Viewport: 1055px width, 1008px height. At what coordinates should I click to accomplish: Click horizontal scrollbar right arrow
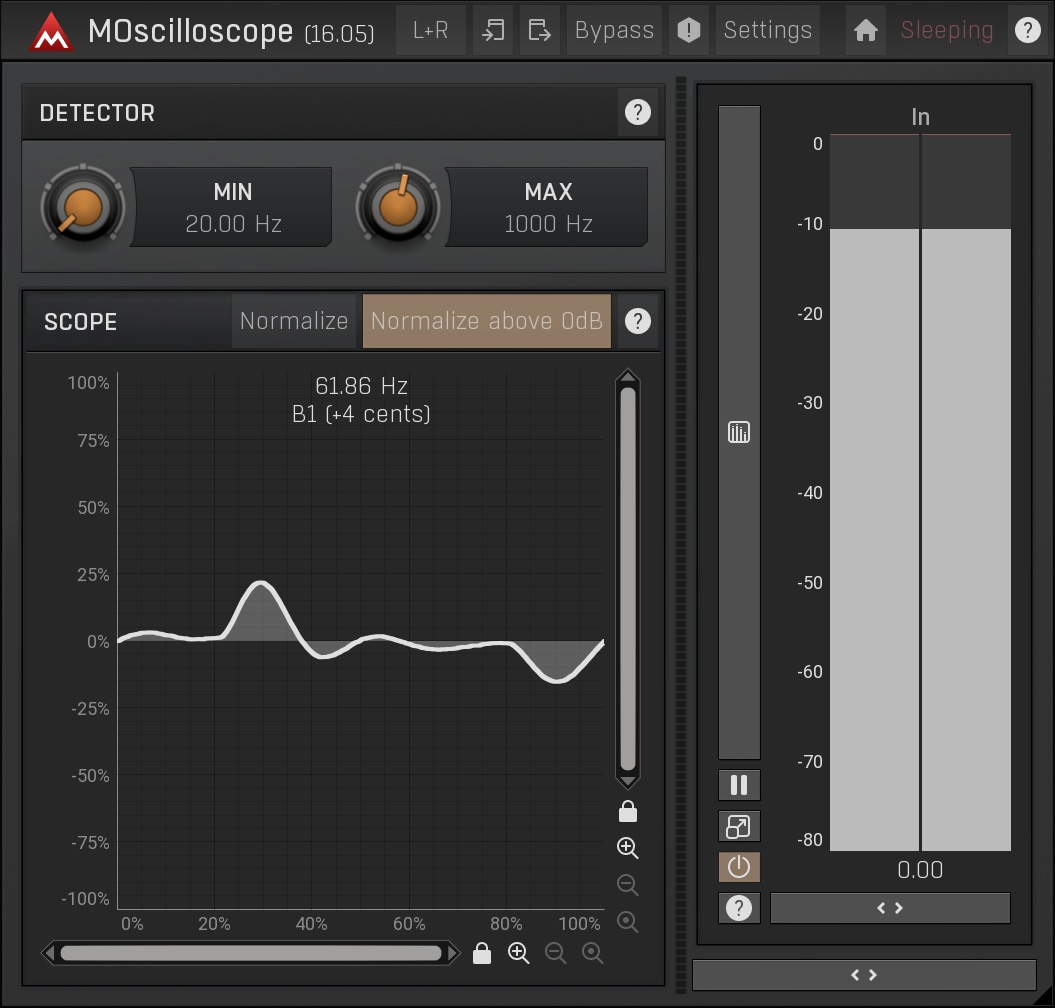(x=453, y=953)
